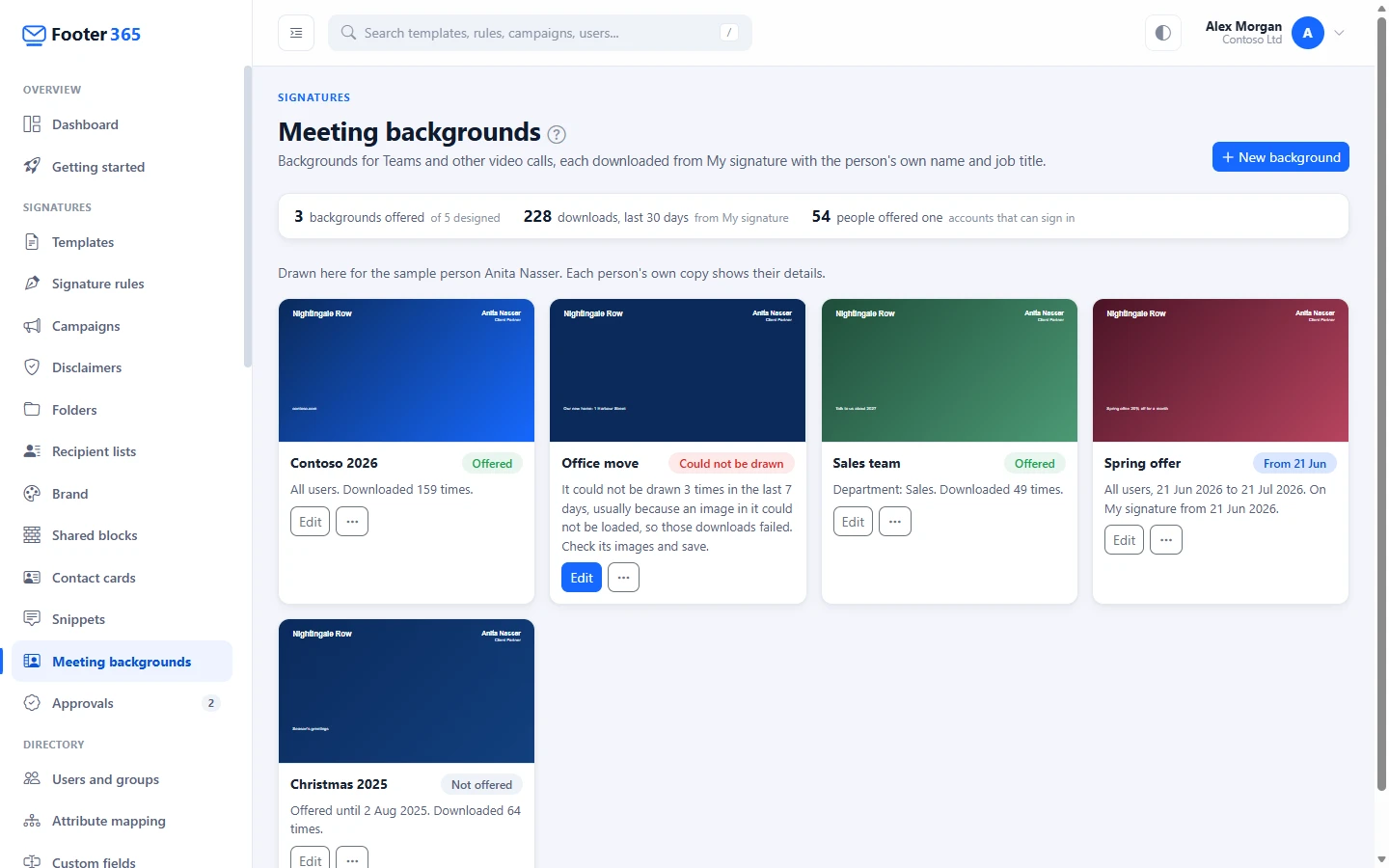Collapse the sidebar with the menu icon
This screenshot has width=1389, height=868.
click(296, 33)
